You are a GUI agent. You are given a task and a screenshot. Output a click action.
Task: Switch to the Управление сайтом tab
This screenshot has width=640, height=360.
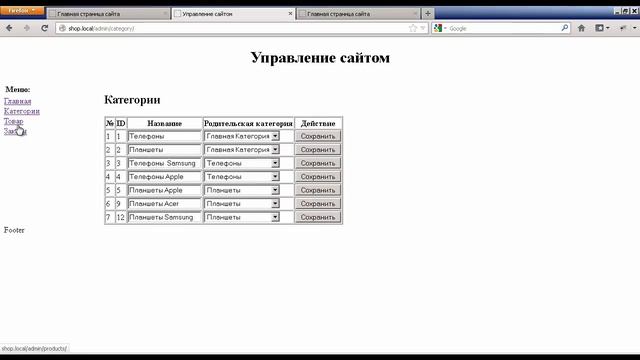(x=233, y=13)
